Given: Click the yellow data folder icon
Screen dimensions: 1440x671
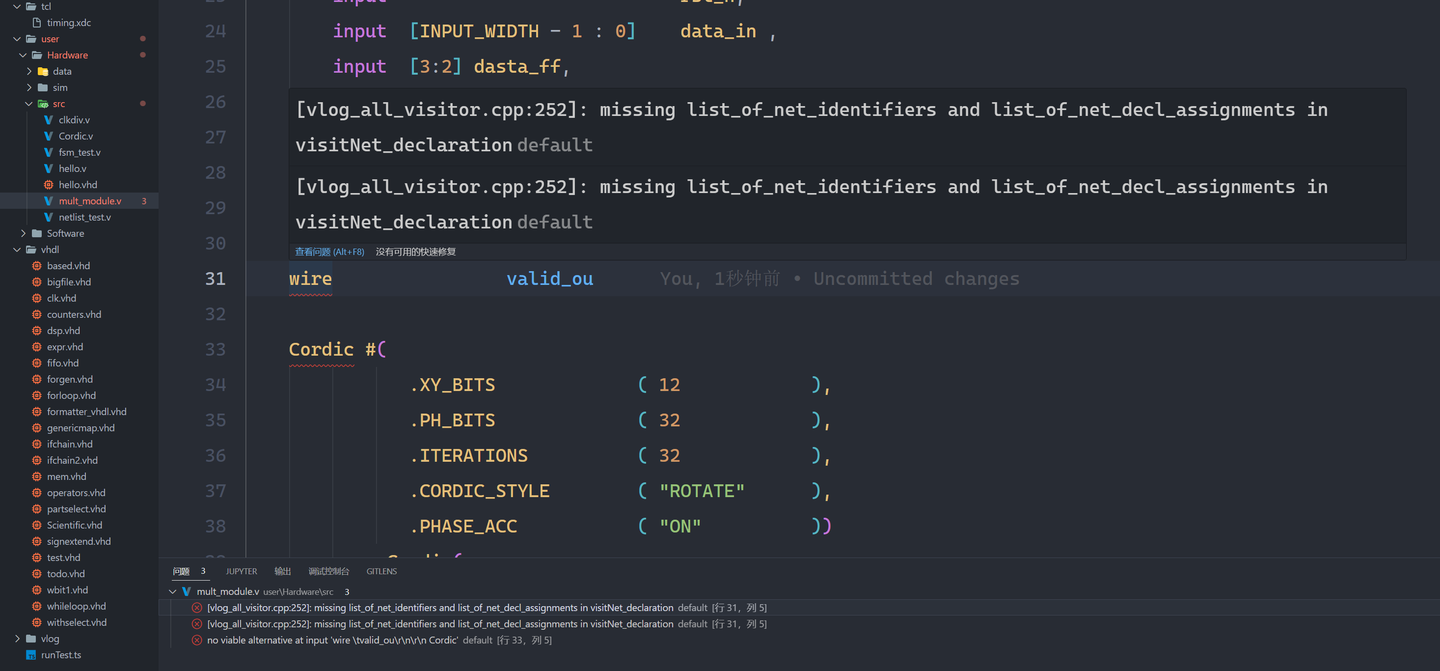Looking at the screenshot, I should pos(42,71).
